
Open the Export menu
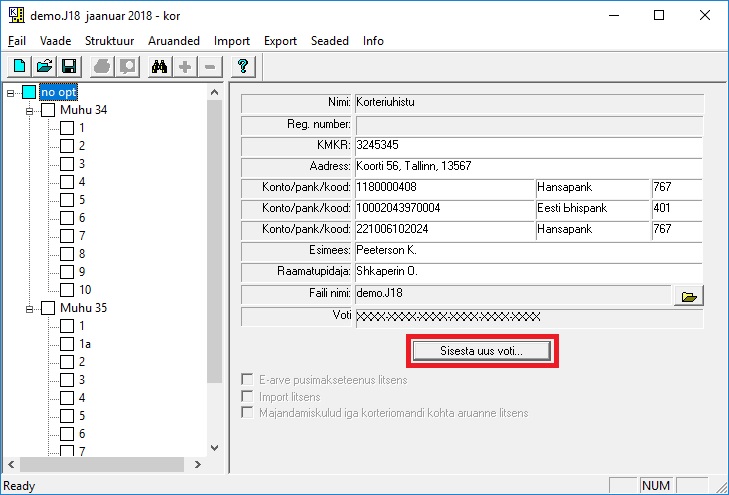click(280, 41)
